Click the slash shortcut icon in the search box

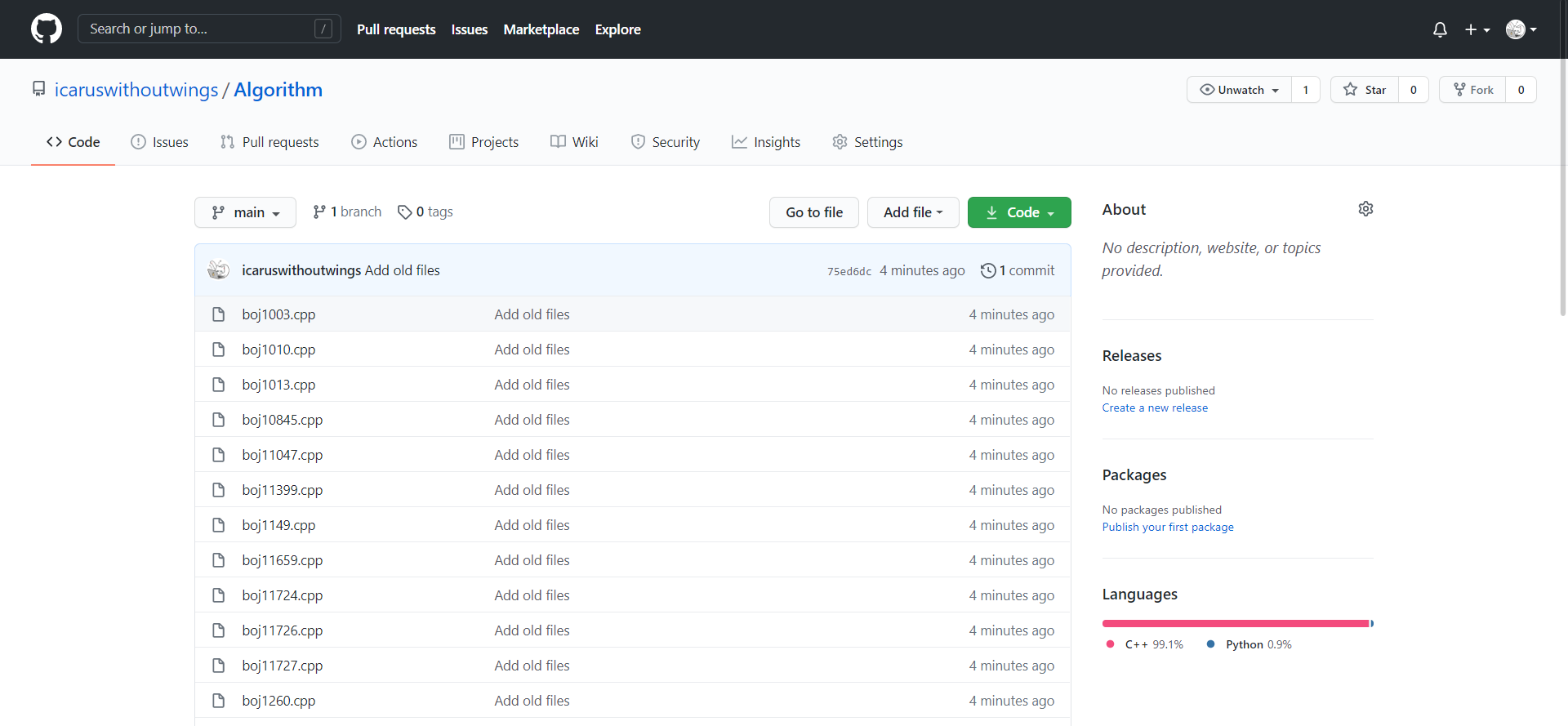tap(323, 29)
